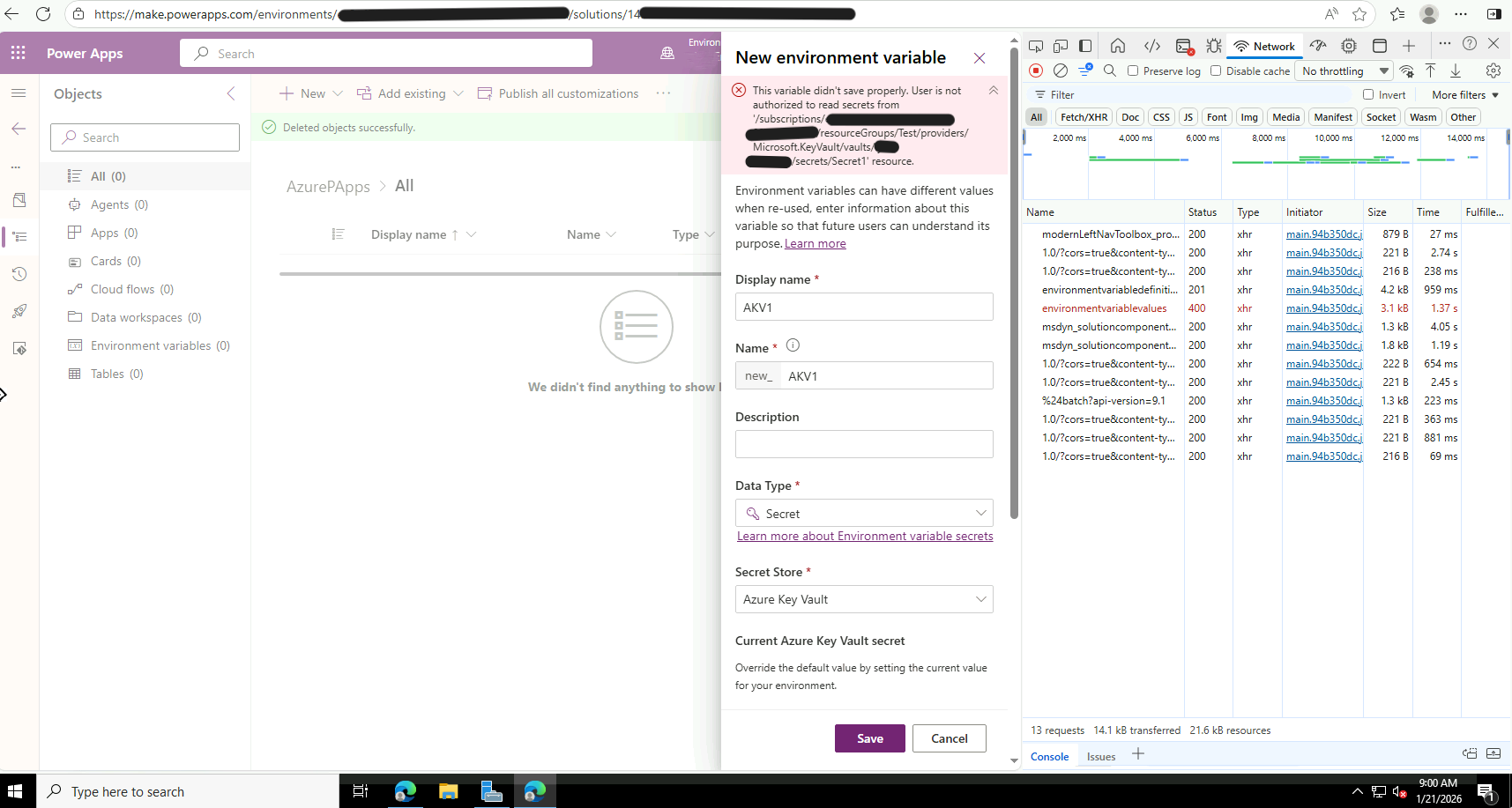Click the Name field info icon
Image resolution: width=1512 pixels, height=808 pixels.
[793, 345]
